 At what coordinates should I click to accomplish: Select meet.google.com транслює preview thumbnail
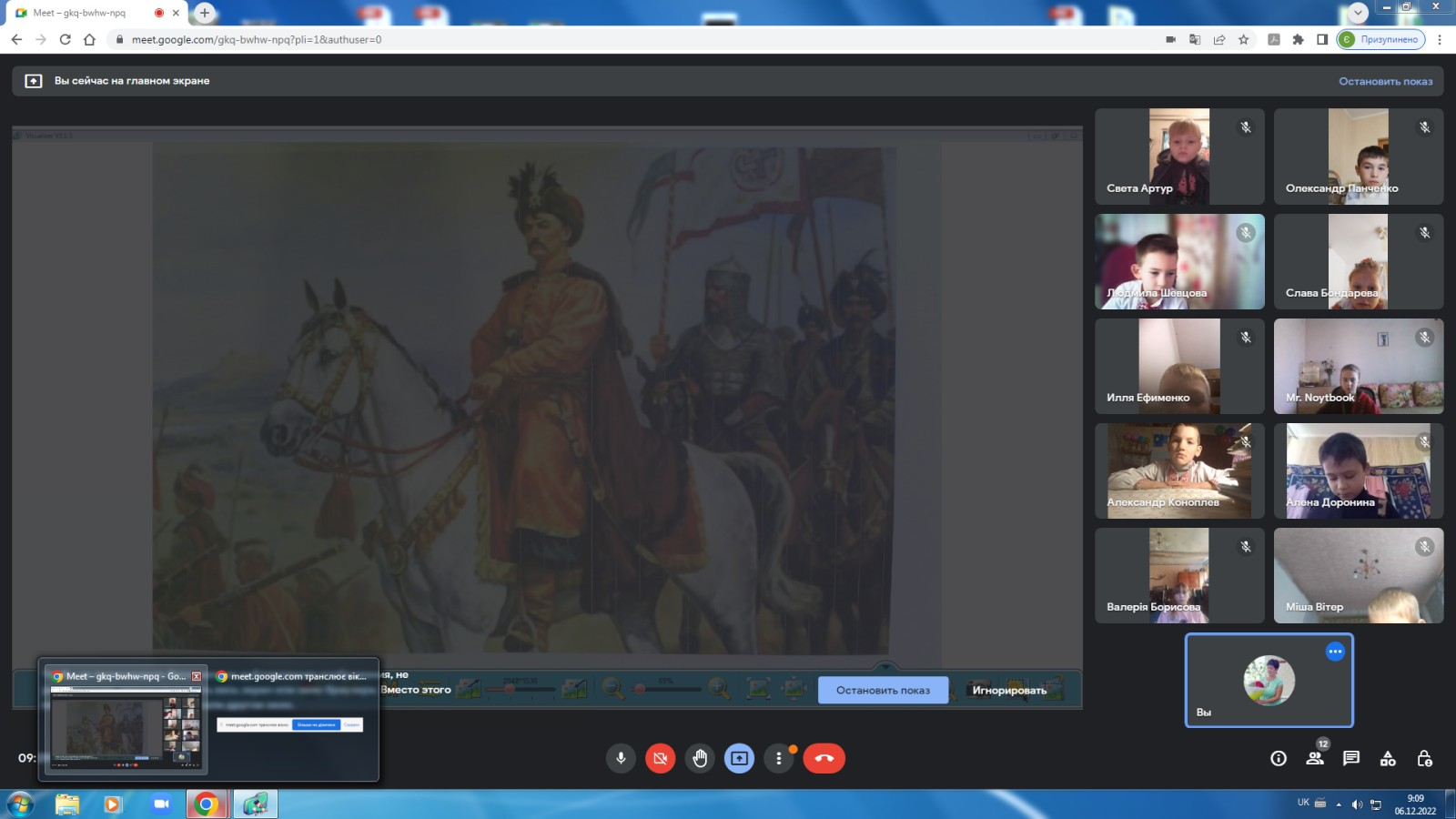pos(290,725)
